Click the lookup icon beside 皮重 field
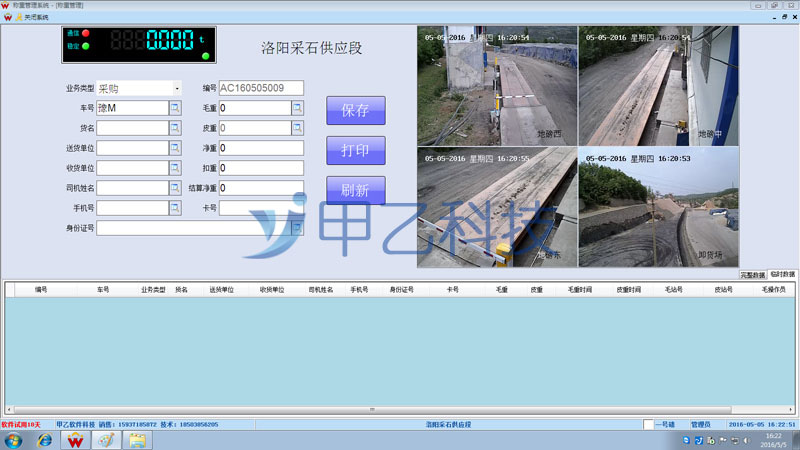Image resolution: width=800 pixels, height=450 pixels. pos(297,128)
